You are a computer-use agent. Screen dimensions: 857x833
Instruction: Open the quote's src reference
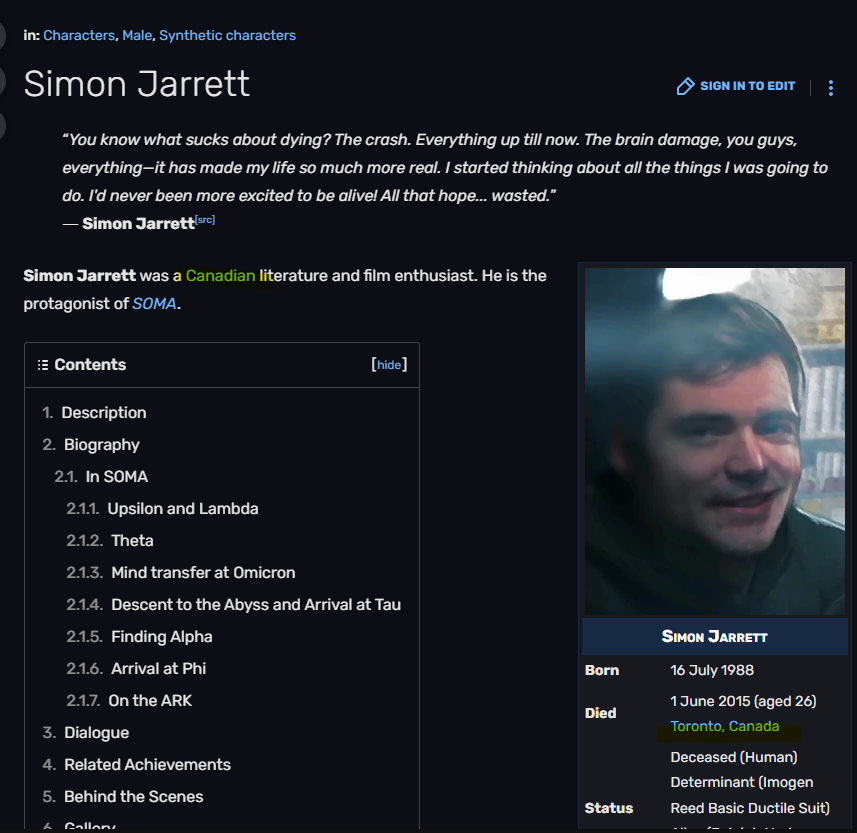[x=205, y=220]
